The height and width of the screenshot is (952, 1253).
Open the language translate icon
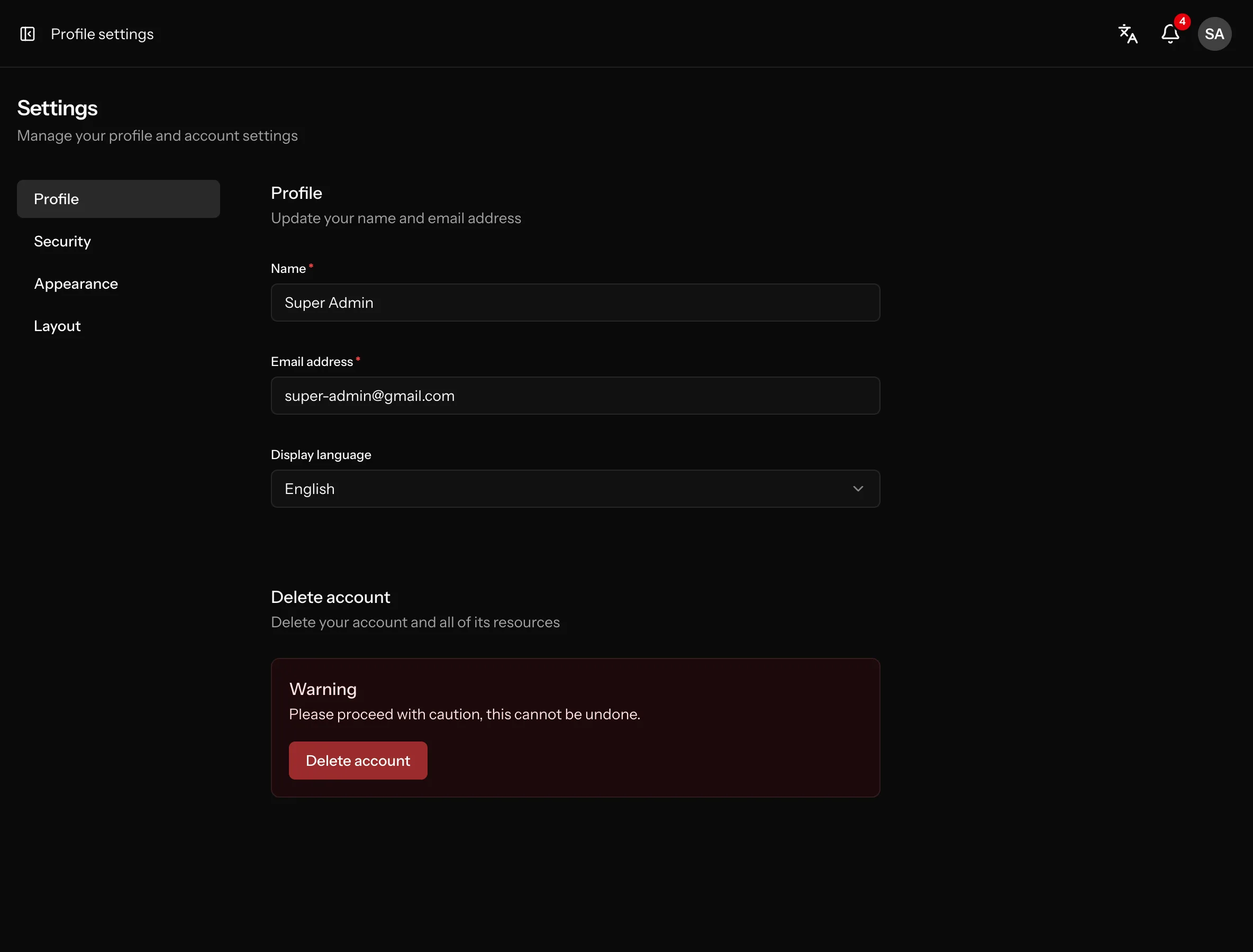pos(1128,34)
